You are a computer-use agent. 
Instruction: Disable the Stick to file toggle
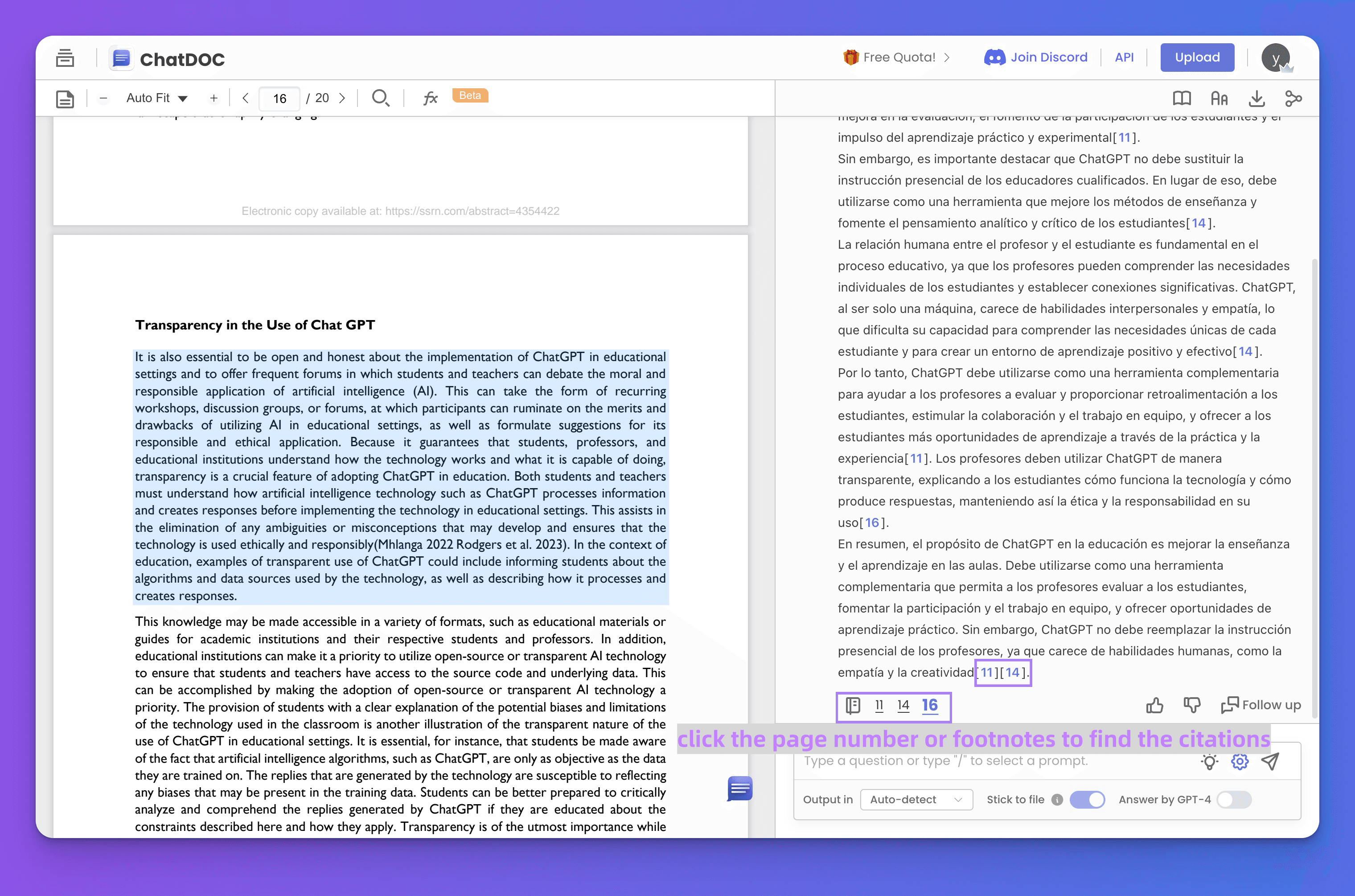click(1087, 799)
